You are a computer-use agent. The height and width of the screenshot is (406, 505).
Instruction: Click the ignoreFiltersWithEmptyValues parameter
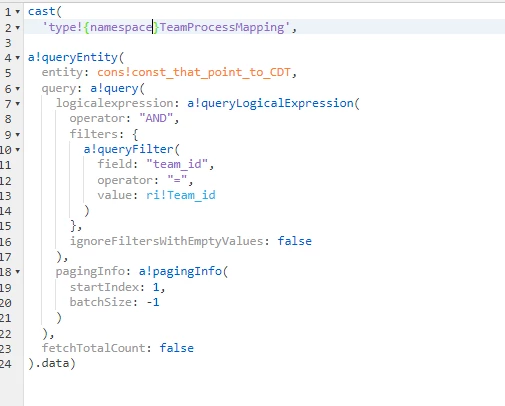tap(167, 241)
